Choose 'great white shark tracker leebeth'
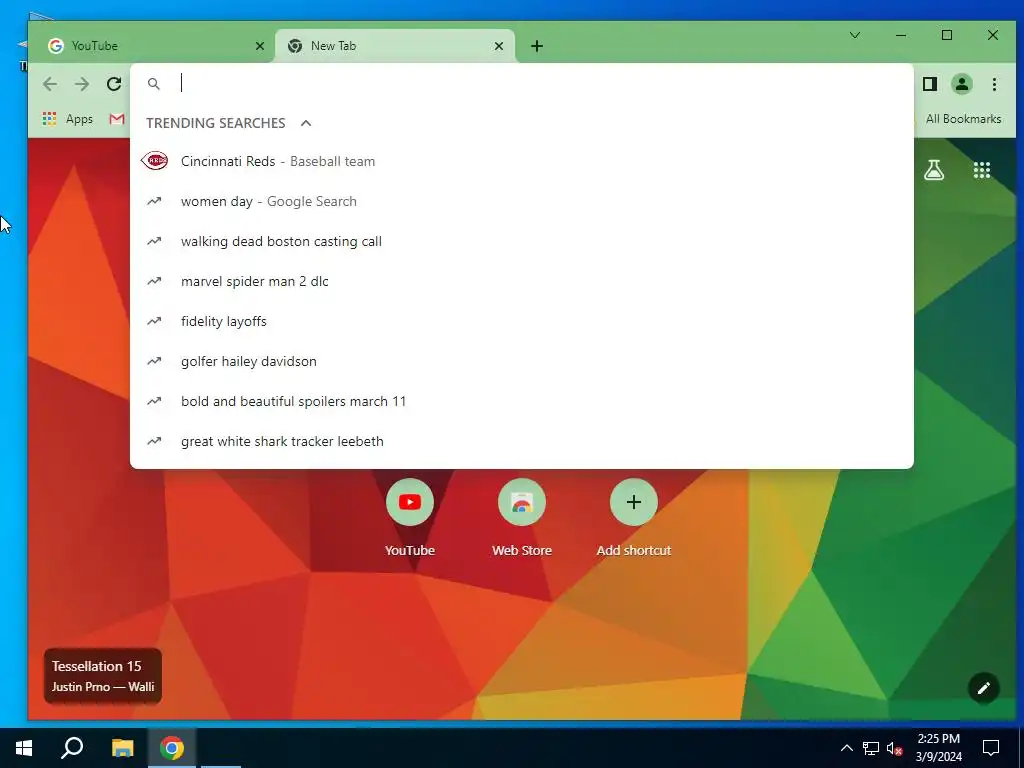 pyautogui.click(x=522, y=441)
